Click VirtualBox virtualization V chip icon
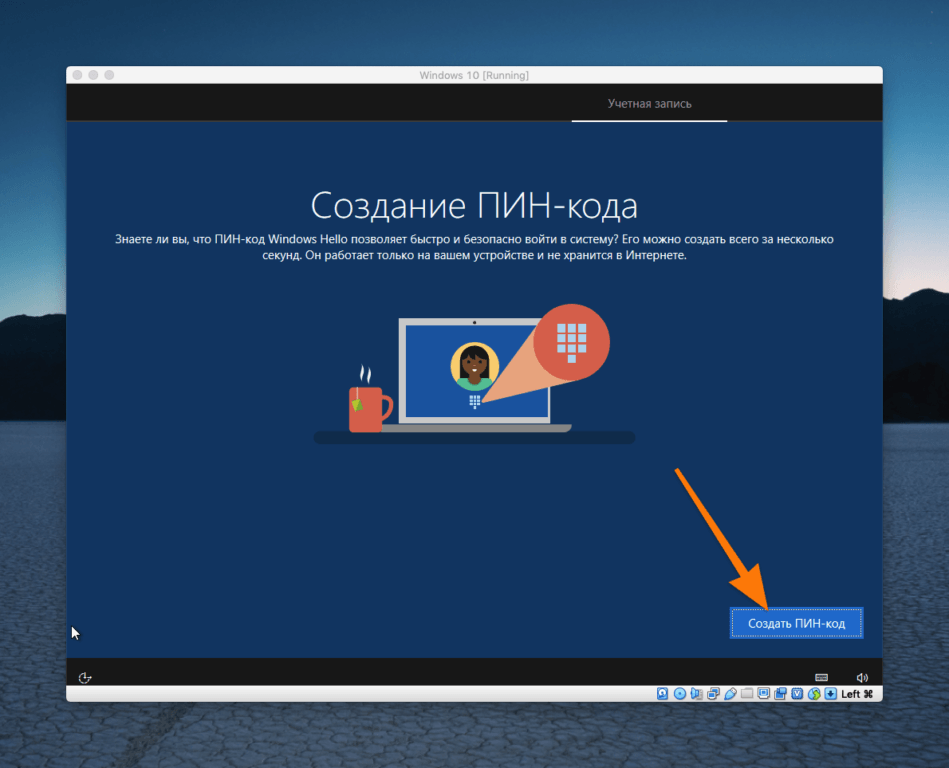The width and height of the screenshot is (949, 768). [x=797, y=694]
